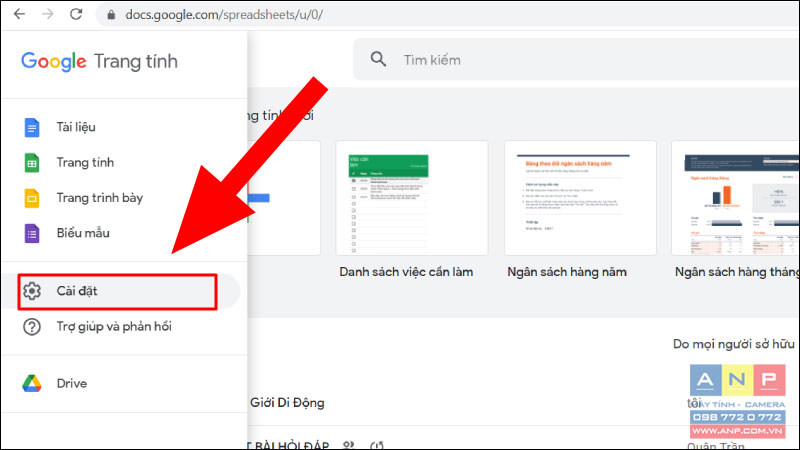
Task: Click the Tìm kiếm search field
Action: pyautogui.click(x=577, y=60)
